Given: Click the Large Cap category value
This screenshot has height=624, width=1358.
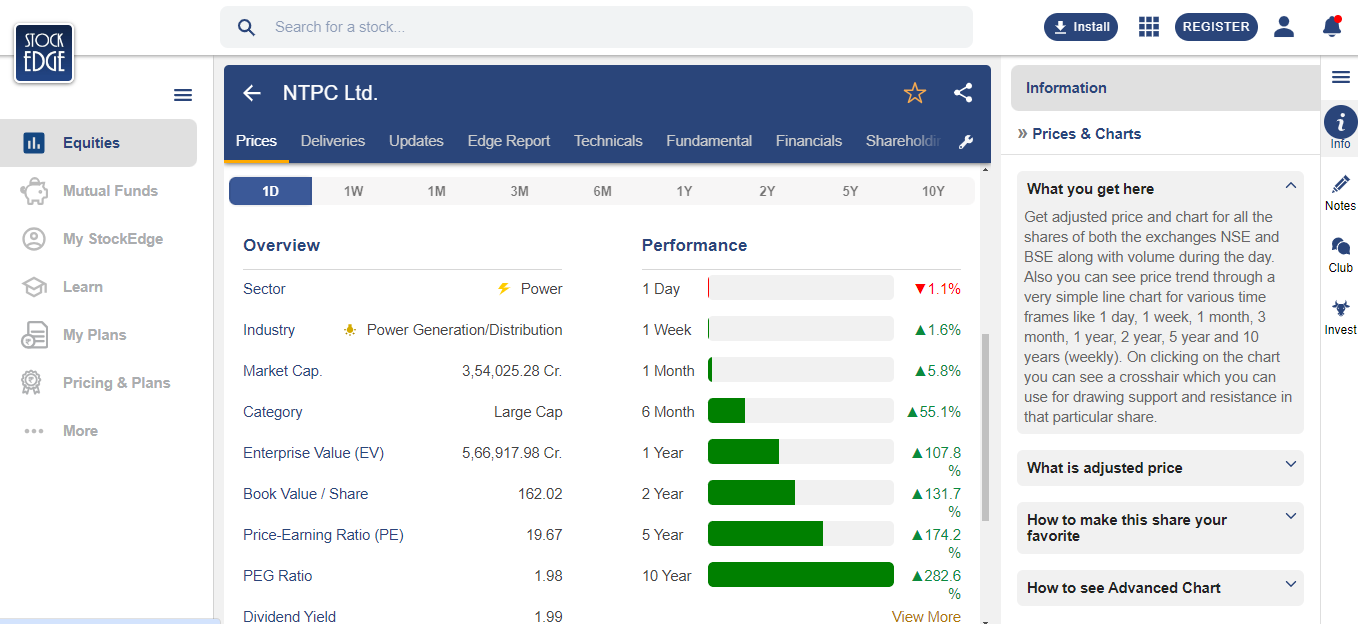Looking at the screenshot, I should (x=528, y=412).
